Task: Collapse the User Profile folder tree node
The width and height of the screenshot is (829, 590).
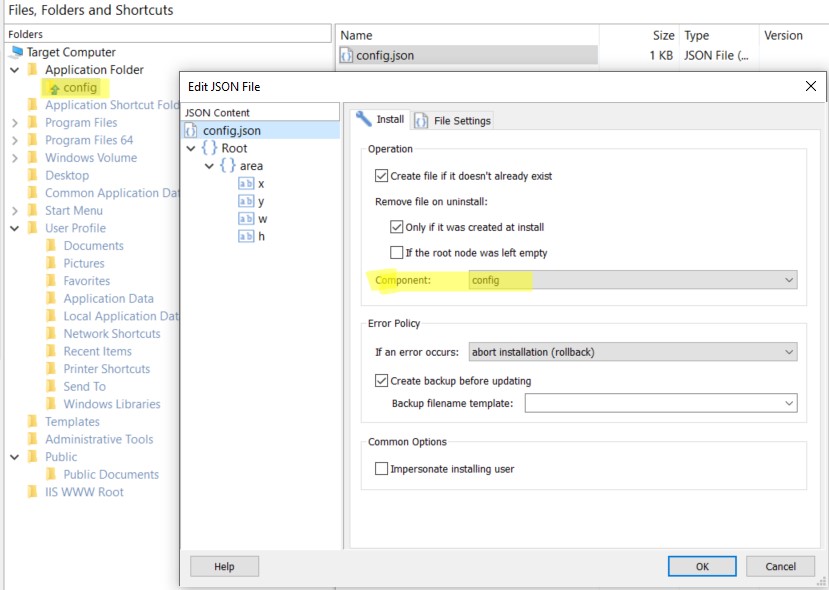Action: point(15,228)
